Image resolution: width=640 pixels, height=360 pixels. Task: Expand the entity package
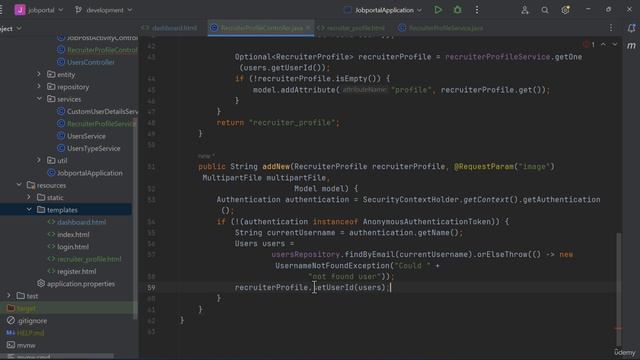(x=39, y=74)
